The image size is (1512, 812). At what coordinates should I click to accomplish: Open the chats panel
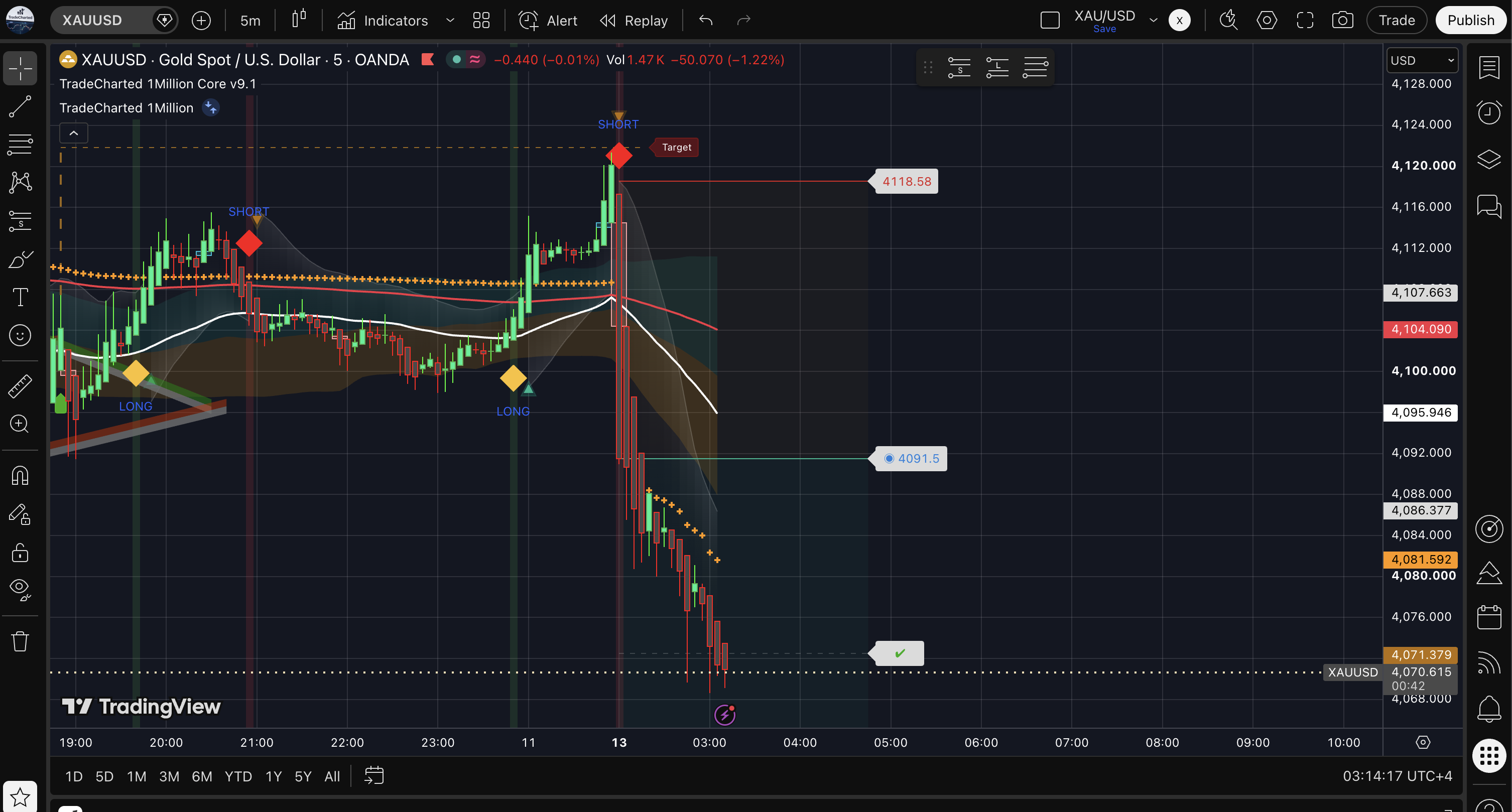[x=1489, y=206]
